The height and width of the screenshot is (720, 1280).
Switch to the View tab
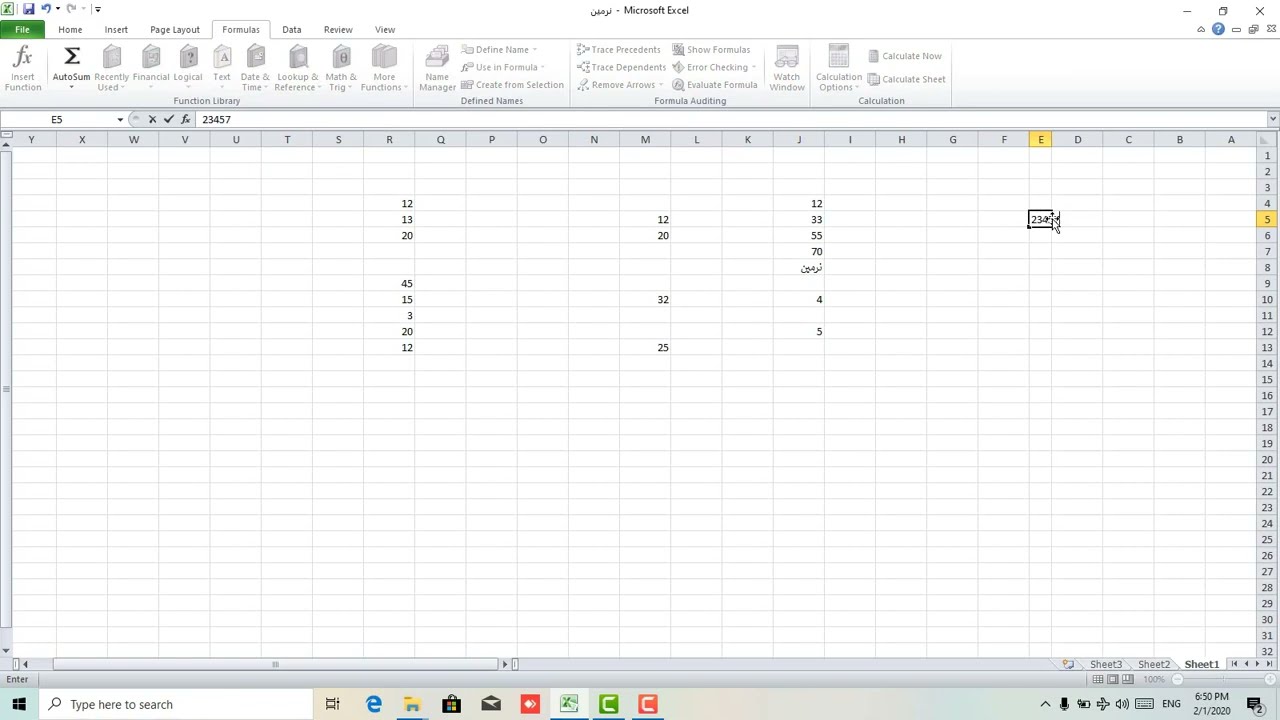point(385,29)
